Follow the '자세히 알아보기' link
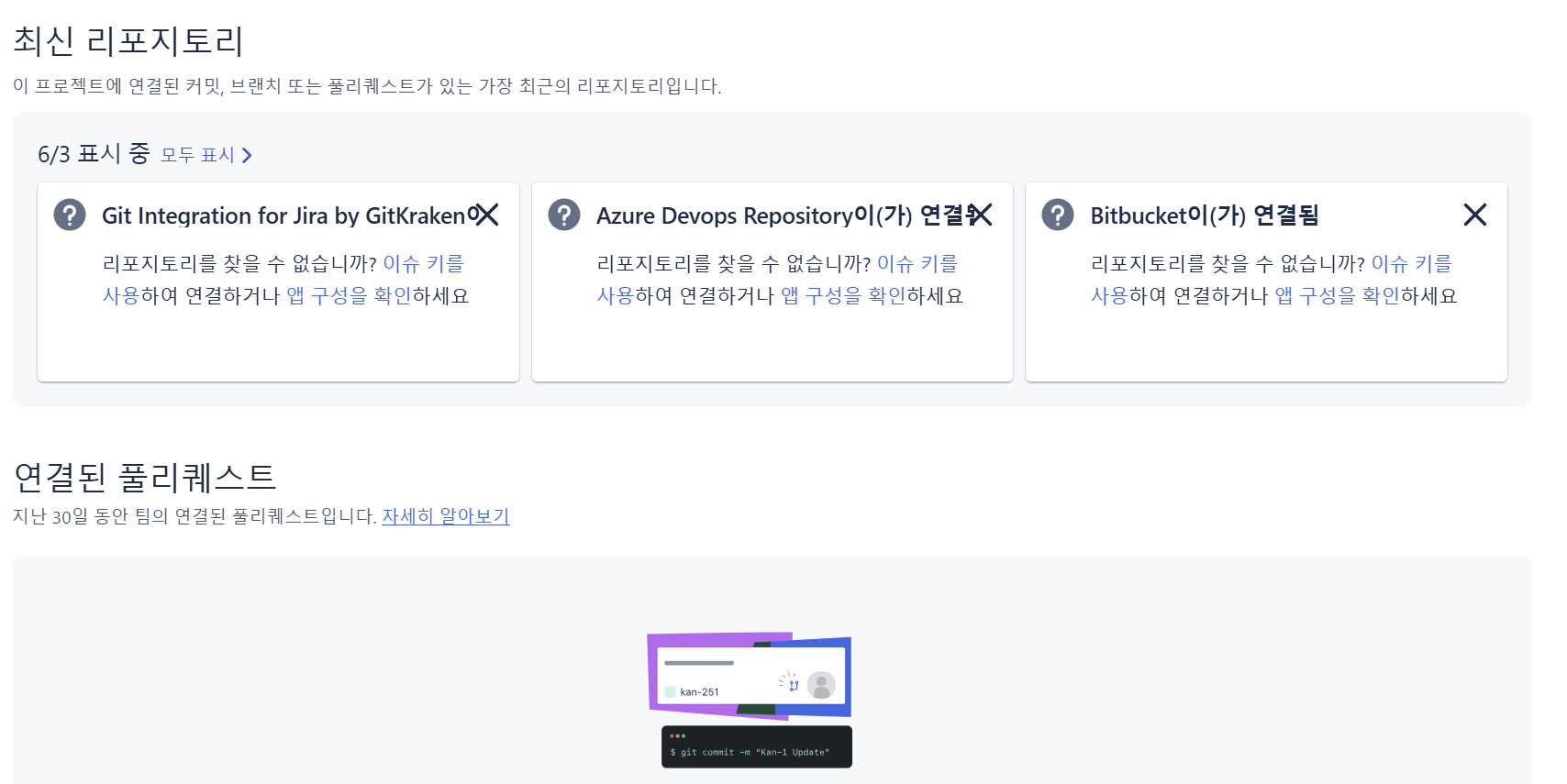Viewport: 1567px width, 784px height. [446, 516]
